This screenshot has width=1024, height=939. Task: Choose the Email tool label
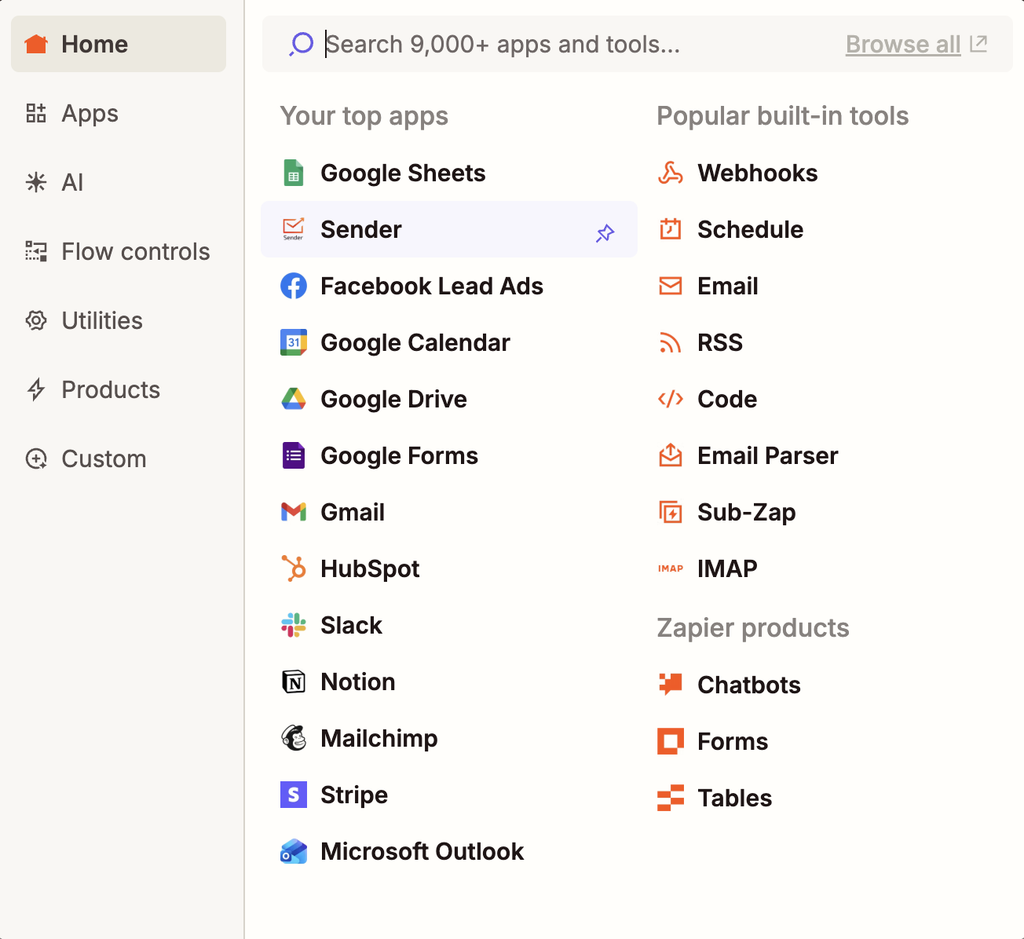pos(728,286)
